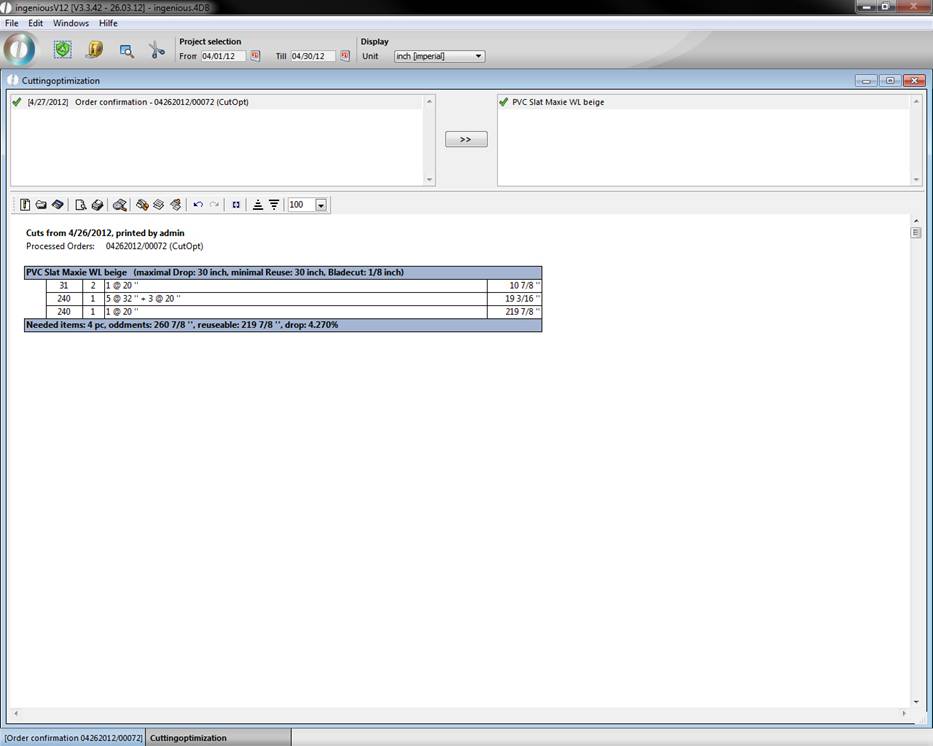This screenshot has width=933, height=746.
Task: Open the Windows menu
Action: [x=70, y=23]
